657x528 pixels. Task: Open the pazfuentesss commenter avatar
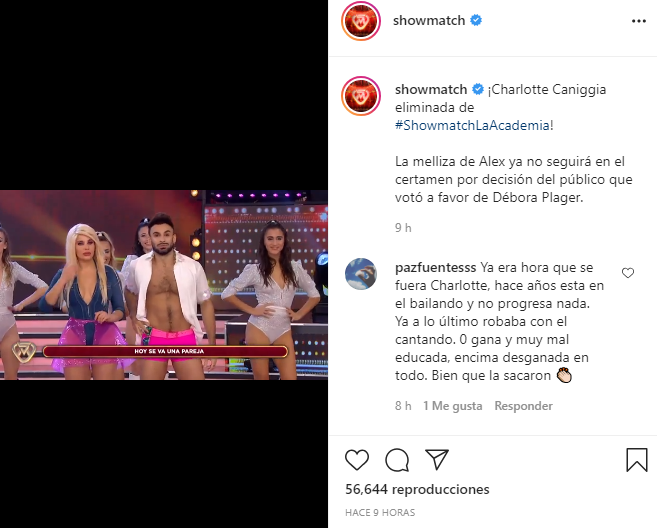pos(361,274)
